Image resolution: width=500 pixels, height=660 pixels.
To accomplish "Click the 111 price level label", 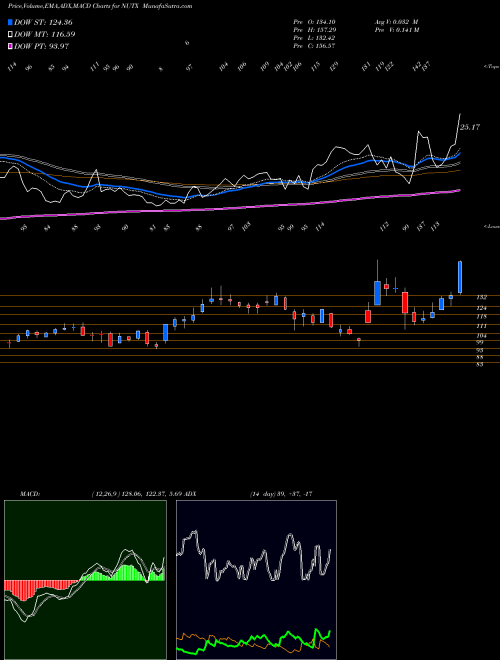I will coord(481,326).
